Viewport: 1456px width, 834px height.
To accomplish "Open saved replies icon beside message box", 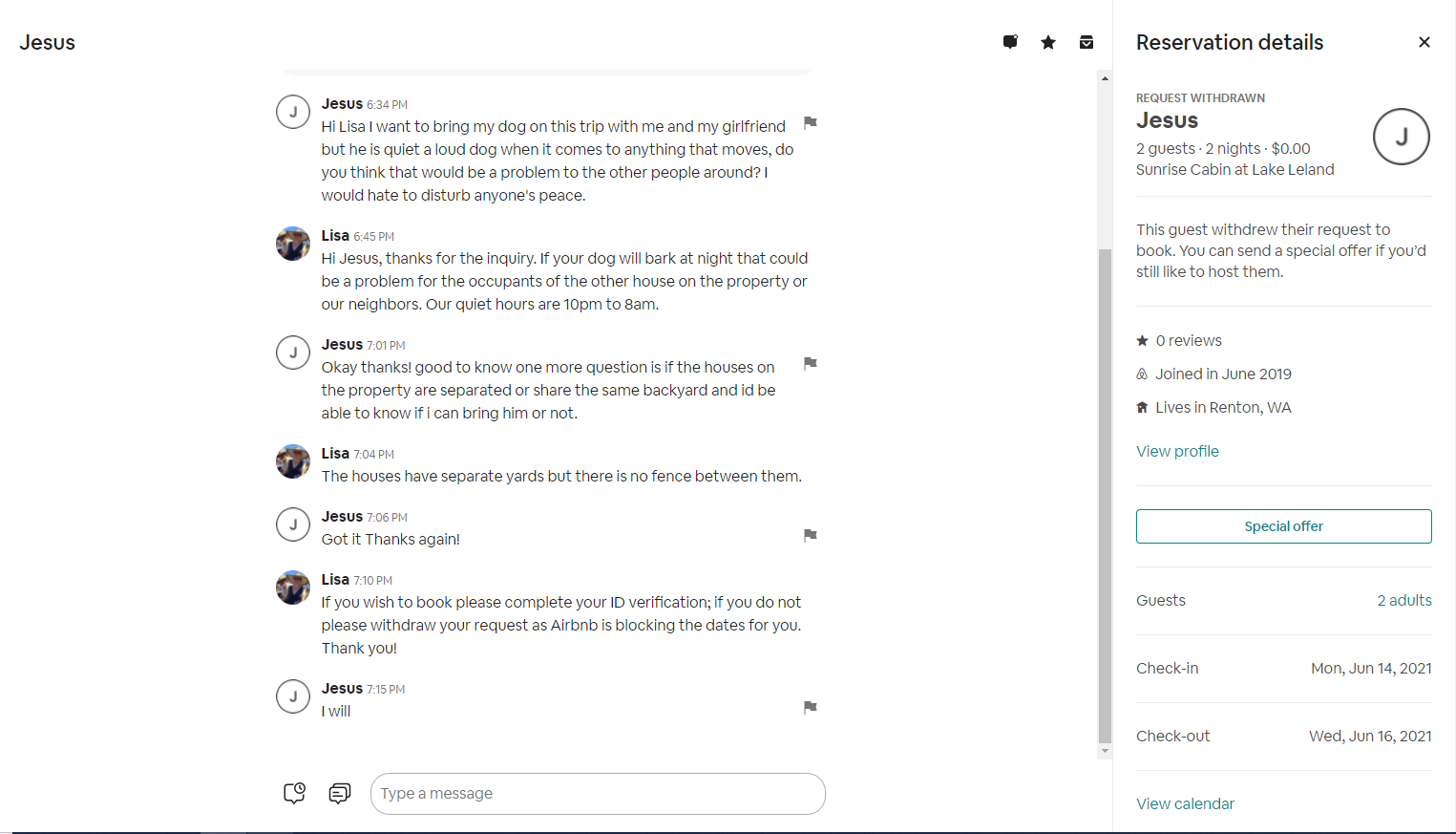I will click(339, 793).
